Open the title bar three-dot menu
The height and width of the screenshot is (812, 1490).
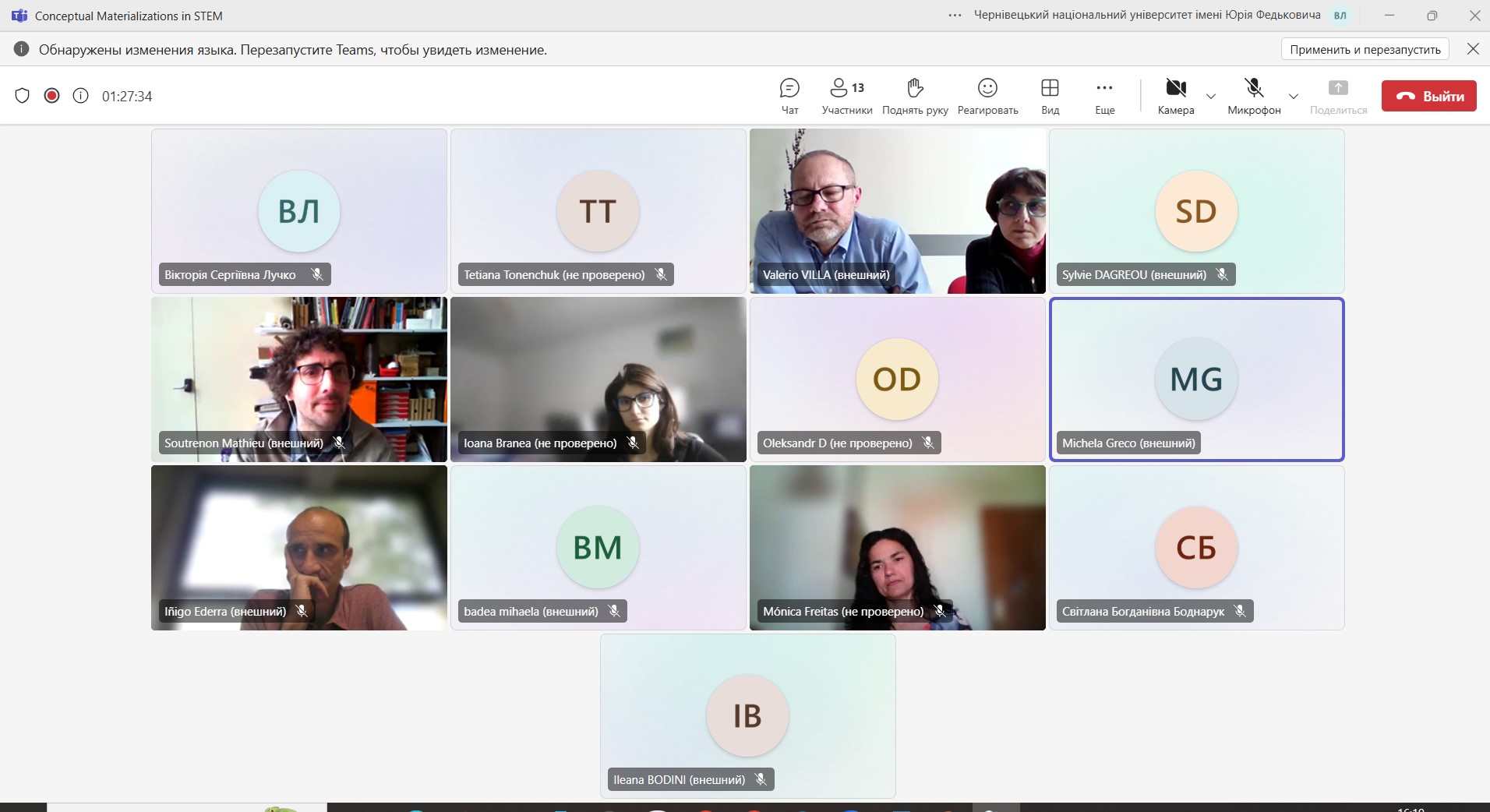pos(955,16)
